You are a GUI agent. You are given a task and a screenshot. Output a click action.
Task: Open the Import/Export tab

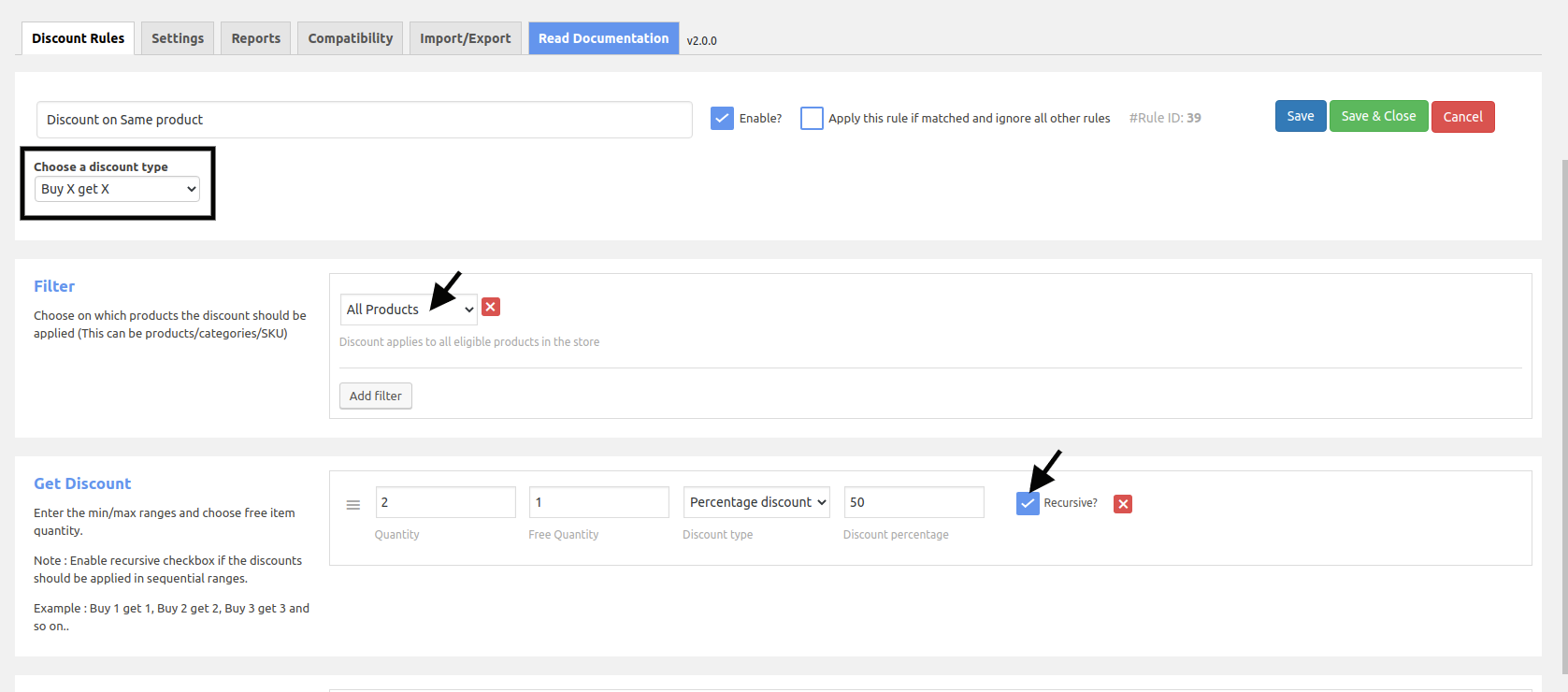click(x=466, y=38)
